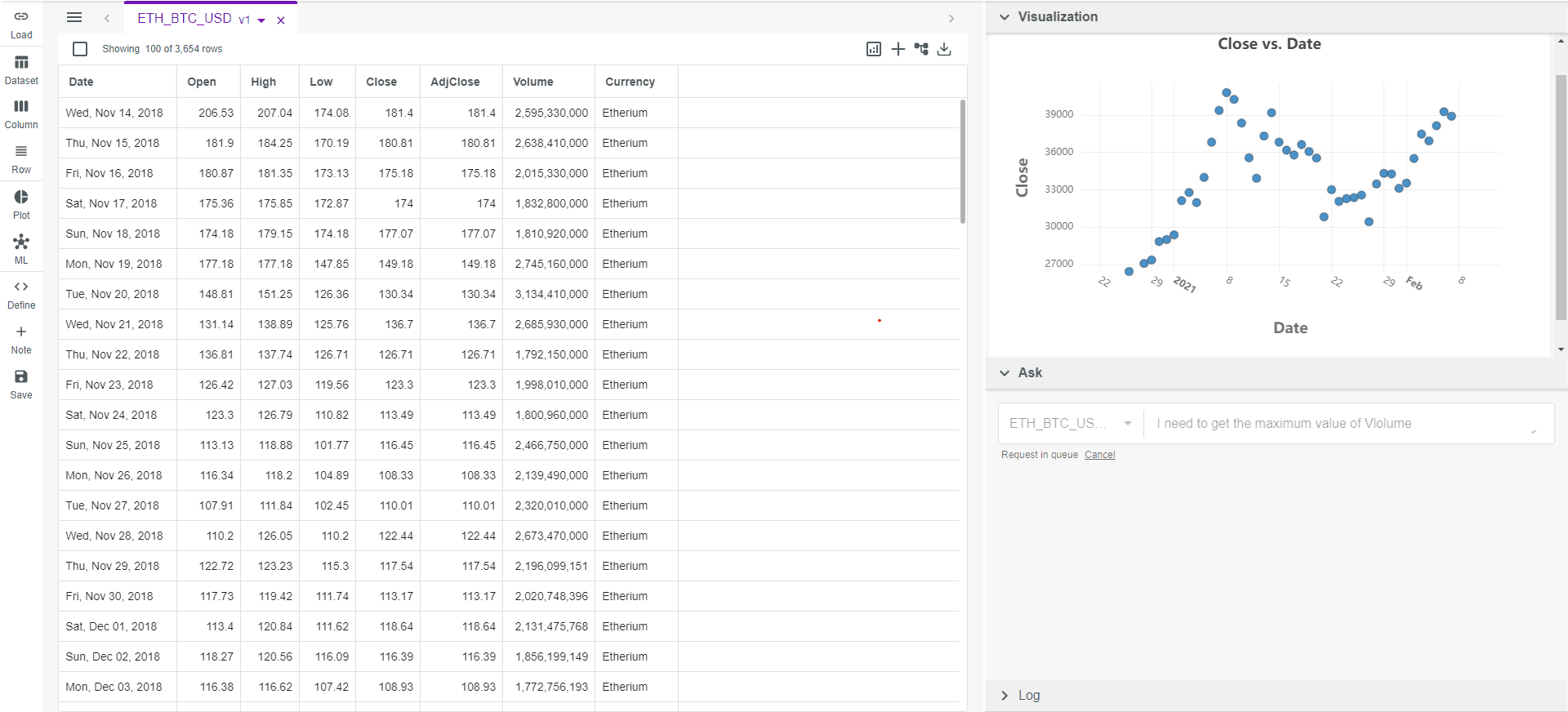Open the chart summary icon above table
This screenshot has height=712, width=1568.
tap(874, 49)
